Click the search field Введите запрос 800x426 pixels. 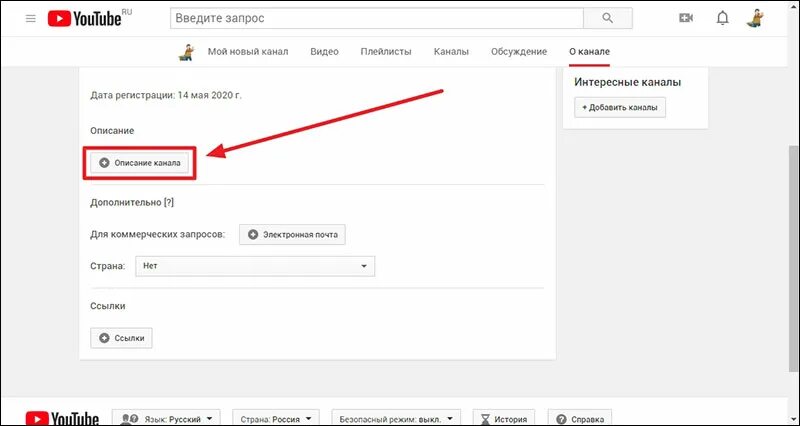(377, 19)
